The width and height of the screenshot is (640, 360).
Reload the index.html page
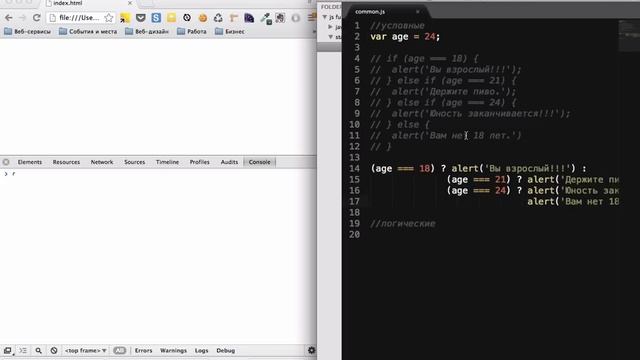coord(36,18)
